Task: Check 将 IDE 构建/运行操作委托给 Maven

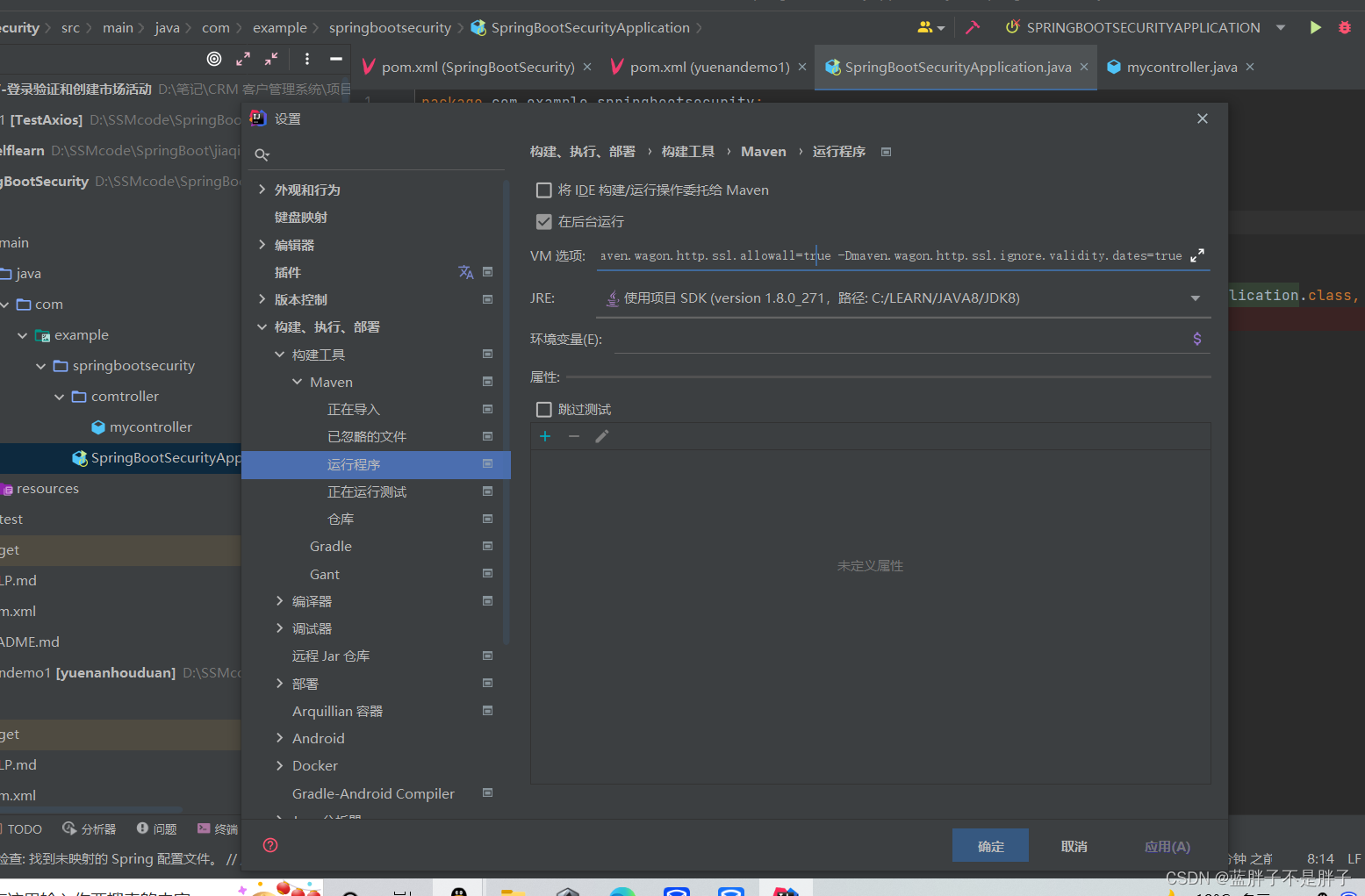Action: coord(544,190)
